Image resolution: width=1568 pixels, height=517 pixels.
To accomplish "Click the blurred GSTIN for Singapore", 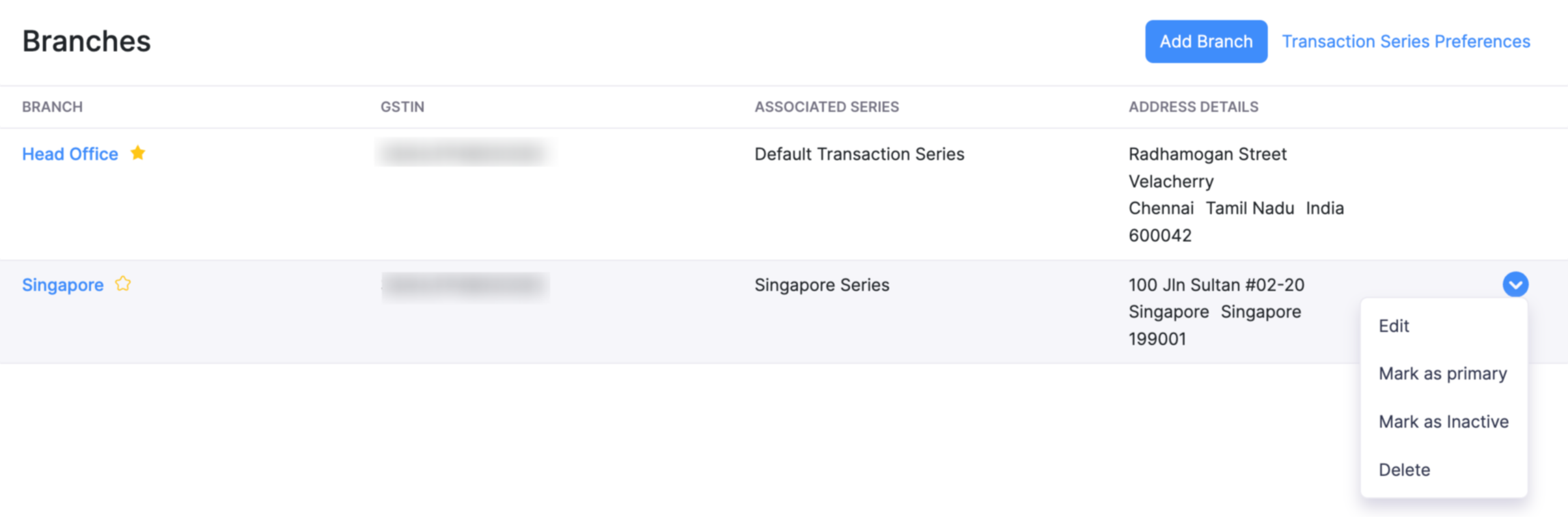I will click(x=465, y=285).
